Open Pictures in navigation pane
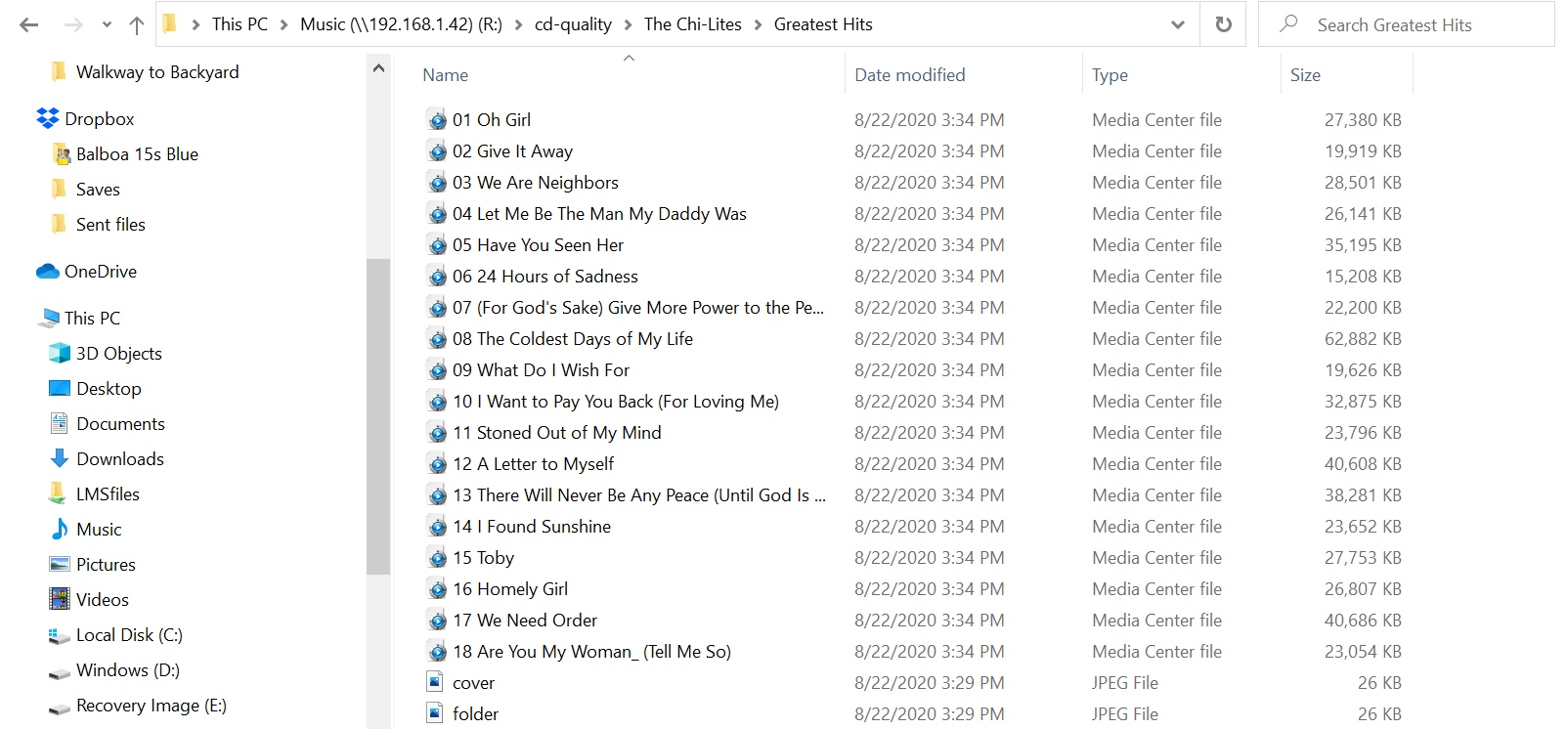This screenshot has height=729, width=1568. point(106,565)
